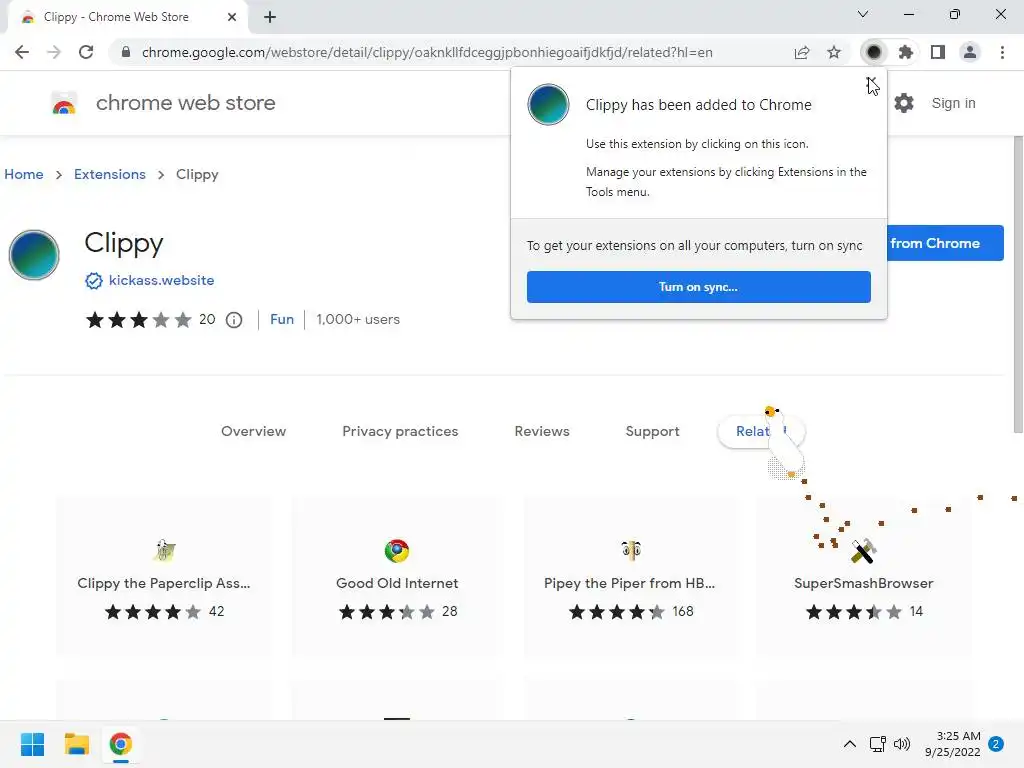
Task: Go back to the previous page
Action: tap(22, 52)
